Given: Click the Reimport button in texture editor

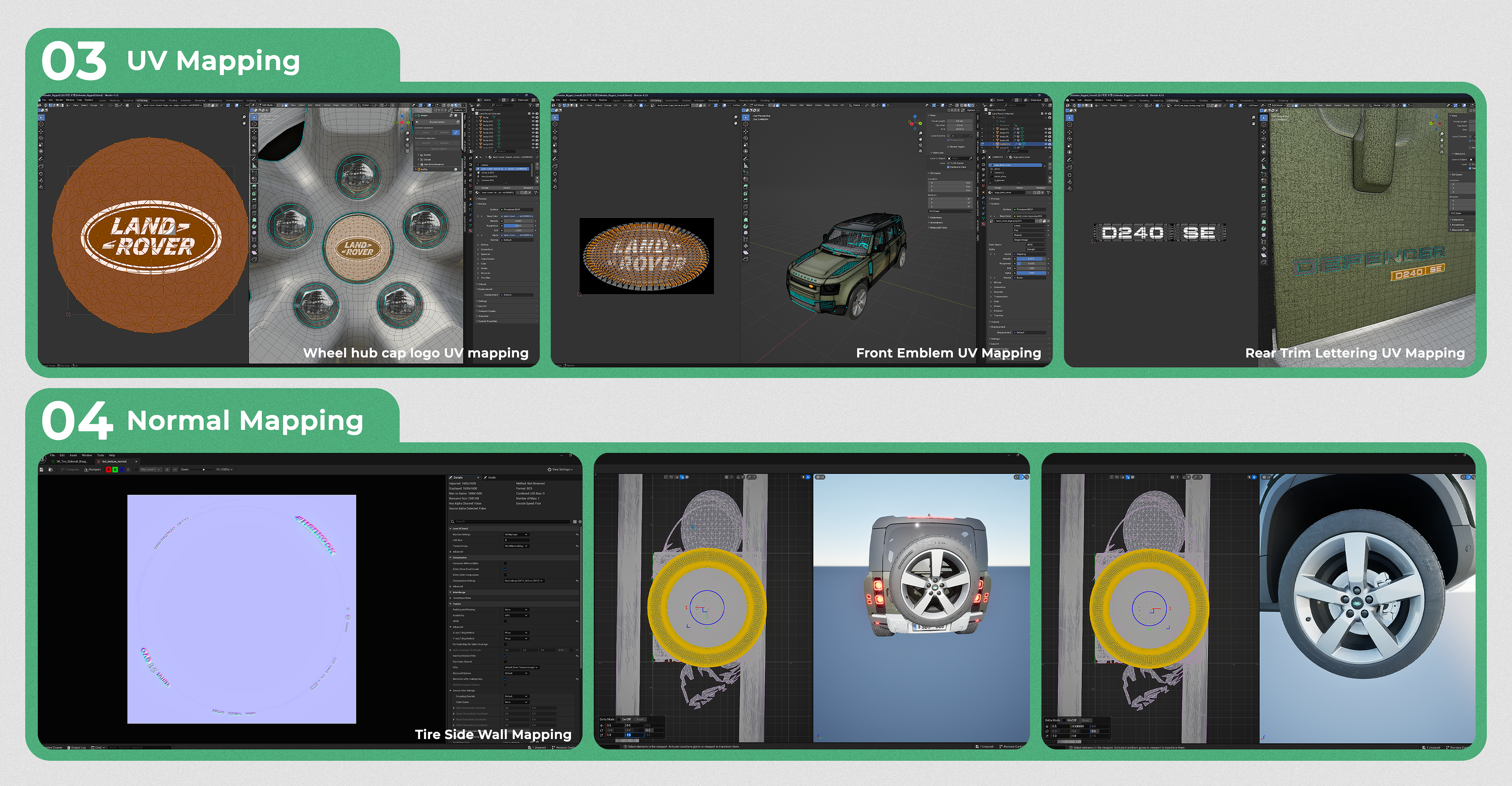Looking at the screenshot, I should point(93,469).
